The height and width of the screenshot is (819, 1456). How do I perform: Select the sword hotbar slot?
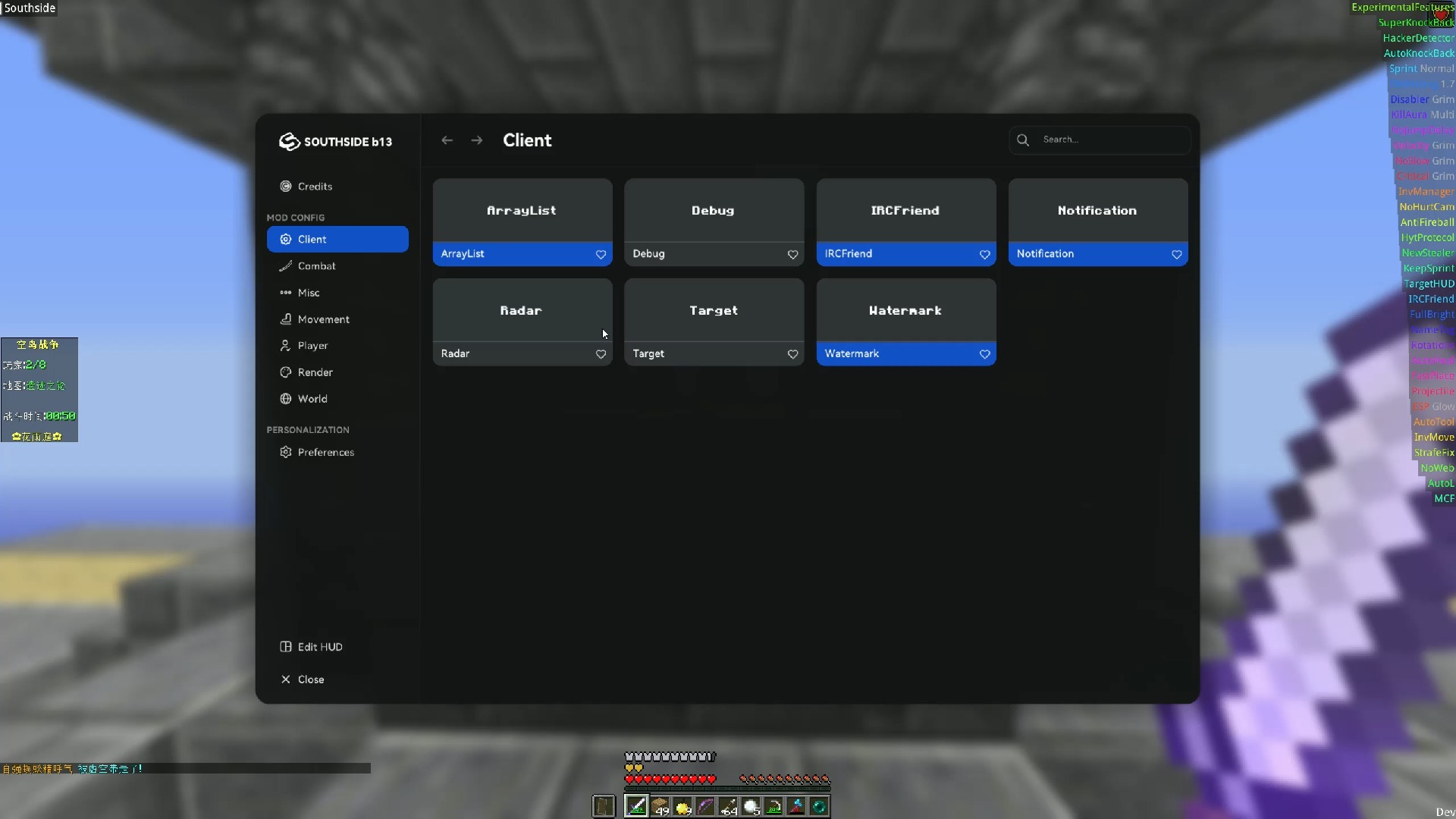click(636, 806)
